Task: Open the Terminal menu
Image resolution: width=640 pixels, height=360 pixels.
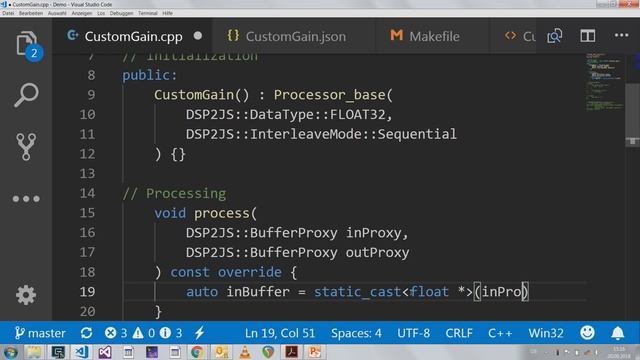Action: pyautogui.click(x=148, y=13)
